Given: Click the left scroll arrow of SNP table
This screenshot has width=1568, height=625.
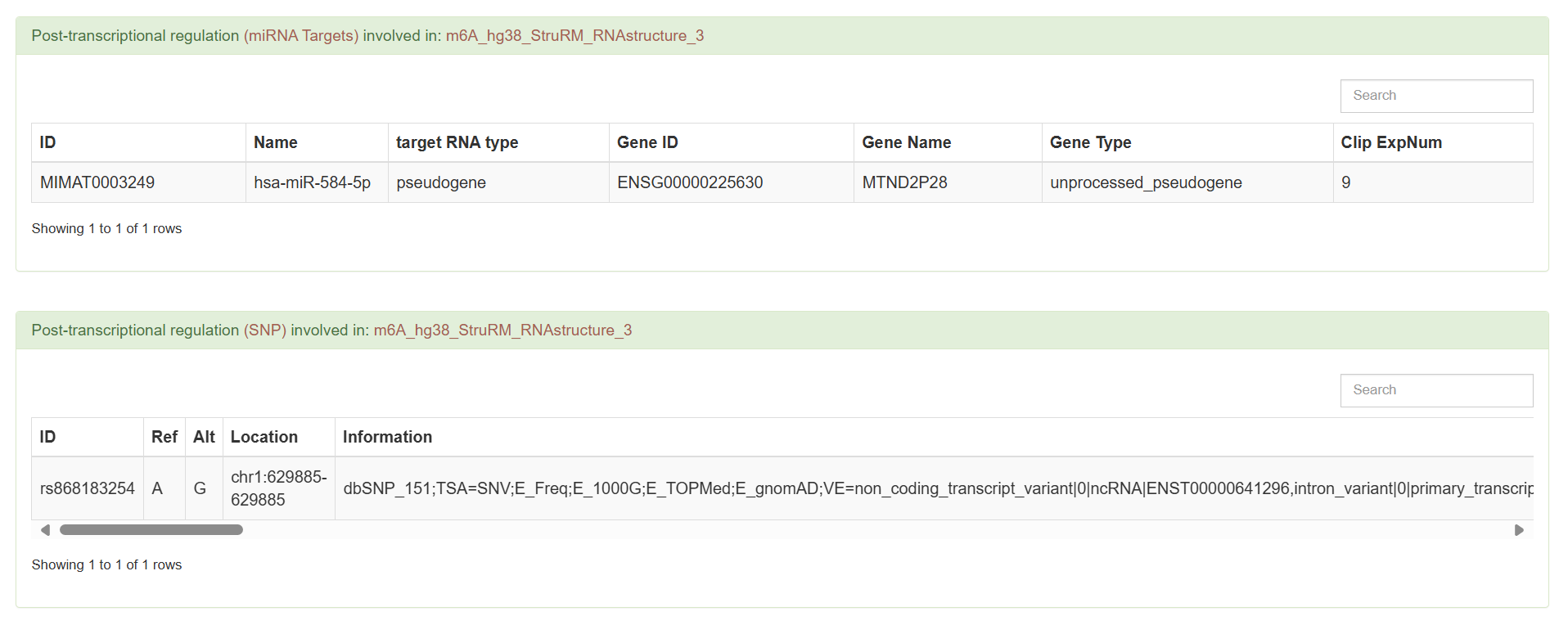Looking at the screenshot, I should click(46, 530).
